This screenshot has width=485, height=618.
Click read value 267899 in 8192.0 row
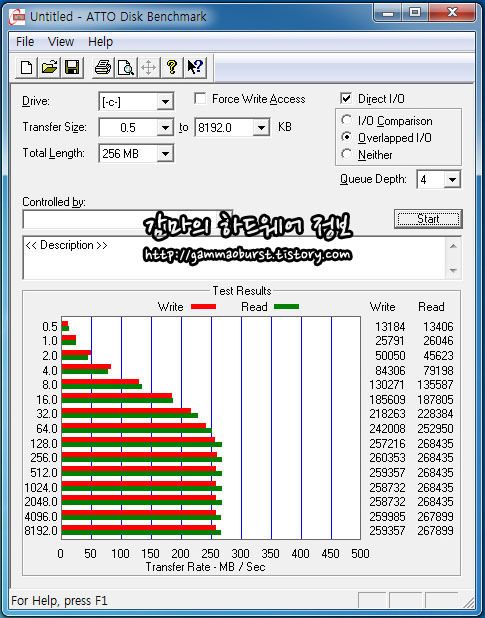[x=435, y=531]
